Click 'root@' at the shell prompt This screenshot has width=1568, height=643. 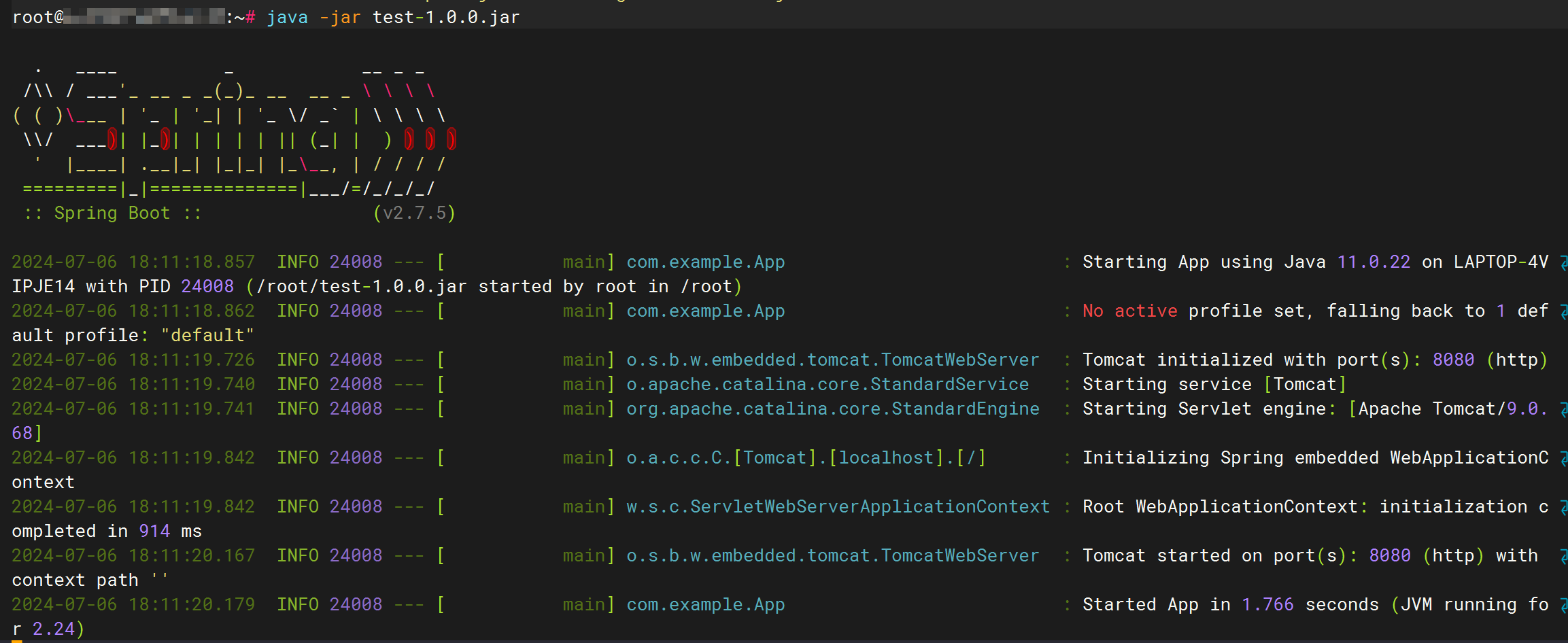38,17
